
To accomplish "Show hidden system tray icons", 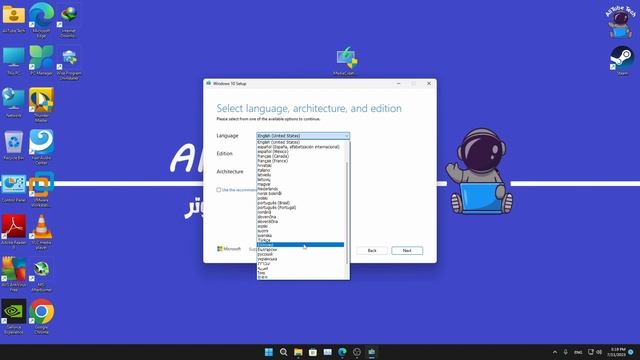I will (555, 352).
